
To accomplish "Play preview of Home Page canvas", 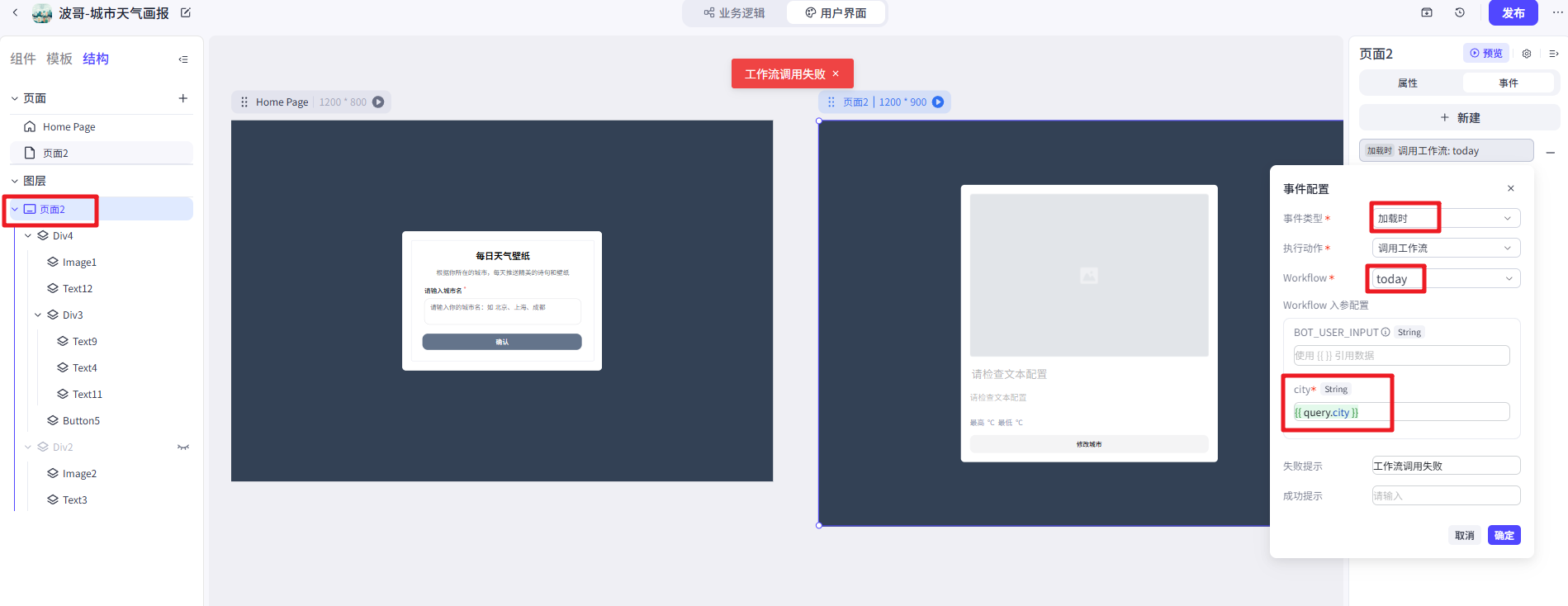I will click(x=378, y=102).
